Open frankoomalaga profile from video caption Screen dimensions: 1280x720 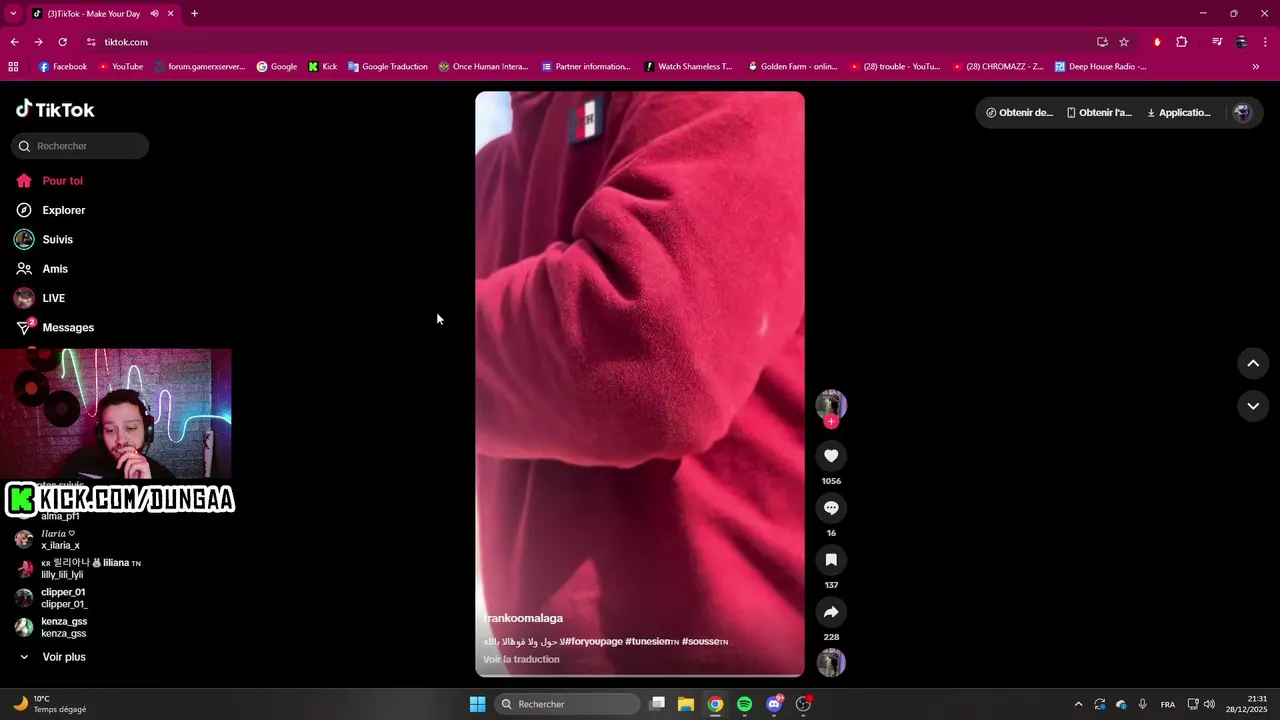click(x=523, y=618)
